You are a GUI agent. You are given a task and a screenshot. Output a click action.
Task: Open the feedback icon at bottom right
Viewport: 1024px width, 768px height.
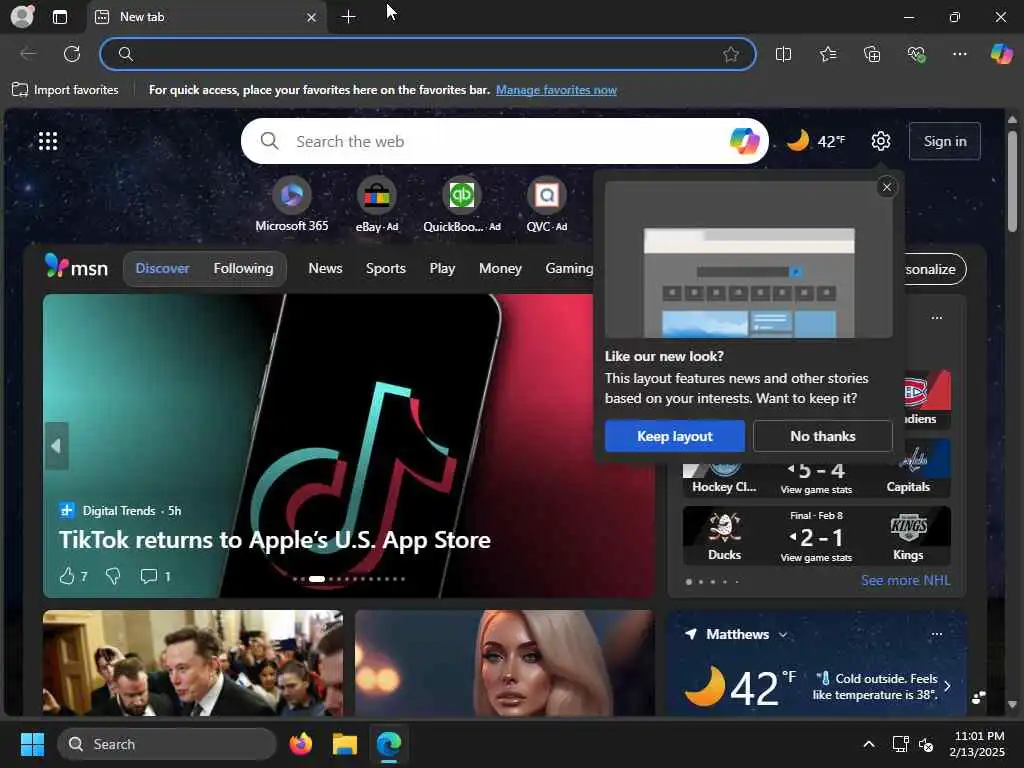pos(978,697)
